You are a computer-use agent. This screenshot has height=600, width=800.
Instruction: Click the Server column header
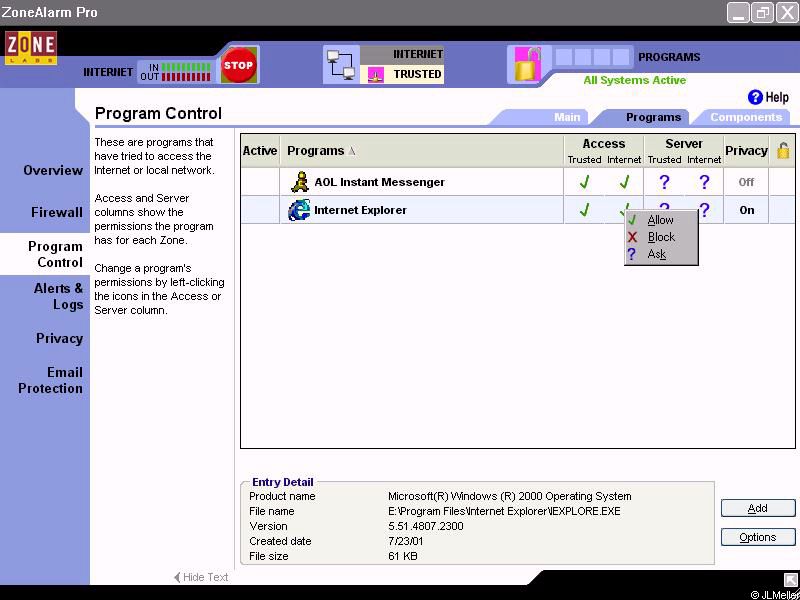(684, 144)
